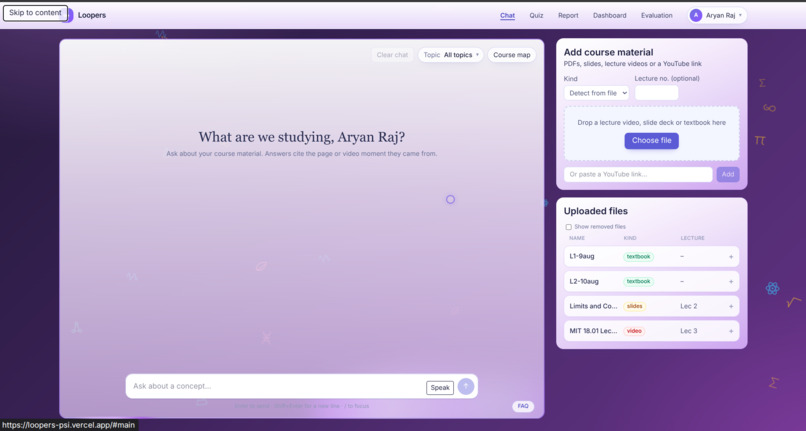Viewport: 806px width, 431px height.
Task: Click the file drop zone area
Action: (651, 134)
